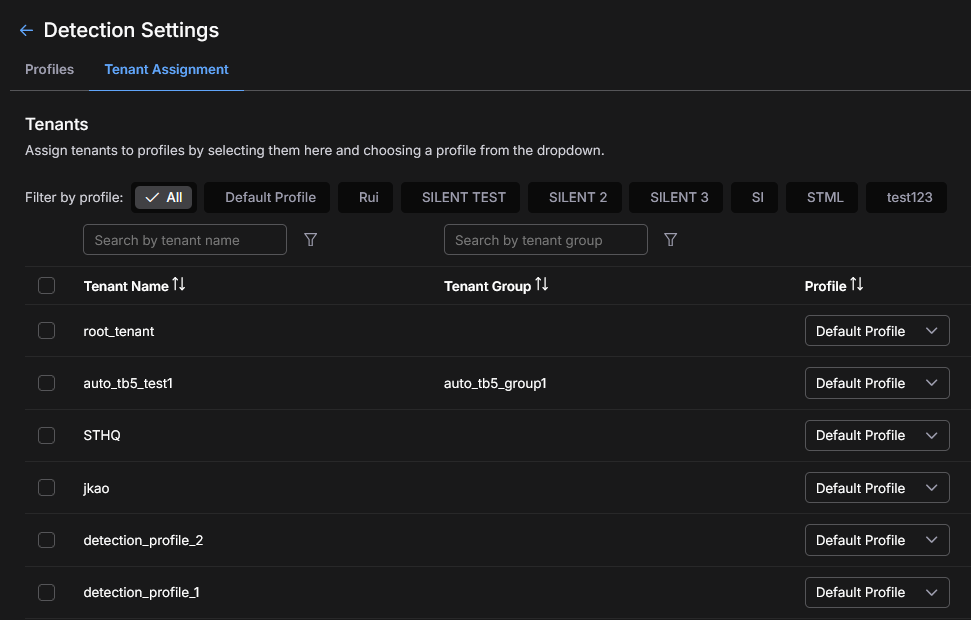This screenshot has height=620, width=971.
Task: Filter tenants by SILENT TEST profile
Action: [463, 197]
